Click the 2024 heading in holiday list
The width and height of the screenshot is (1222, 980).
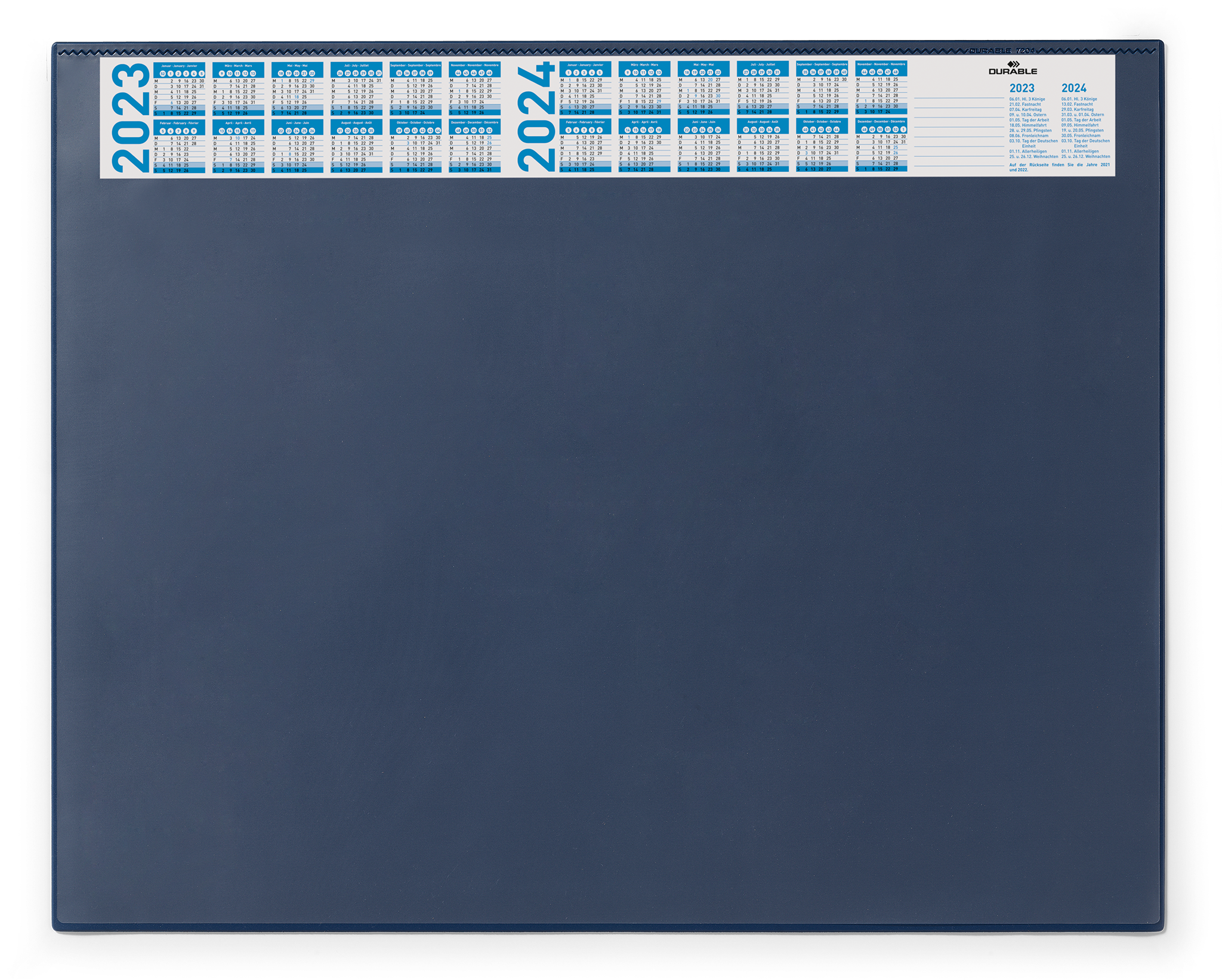[x=1073, y=88]
